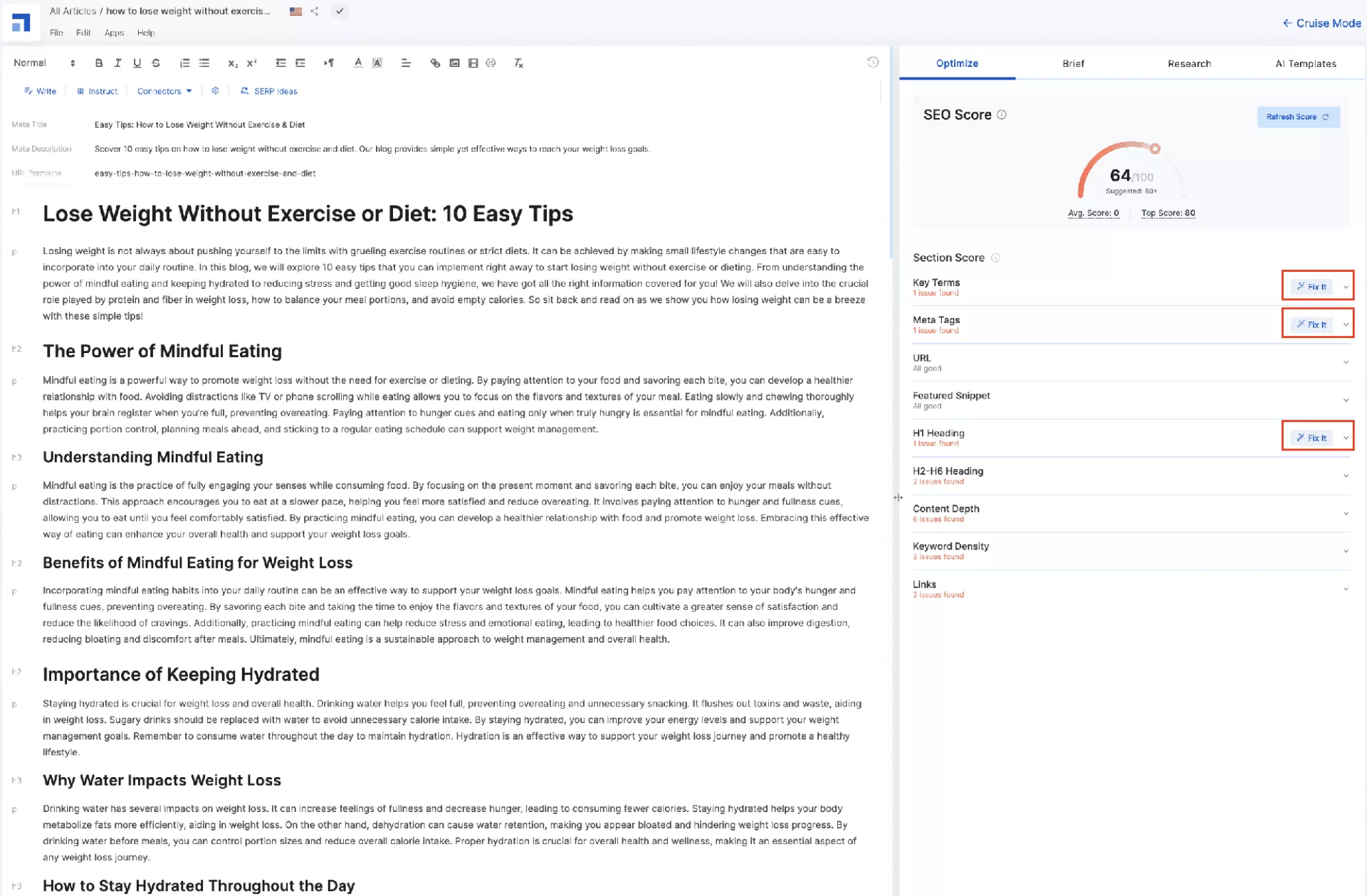Open the Normal paragraph style dropdown

pyautogui.click(x=43, y=63)
